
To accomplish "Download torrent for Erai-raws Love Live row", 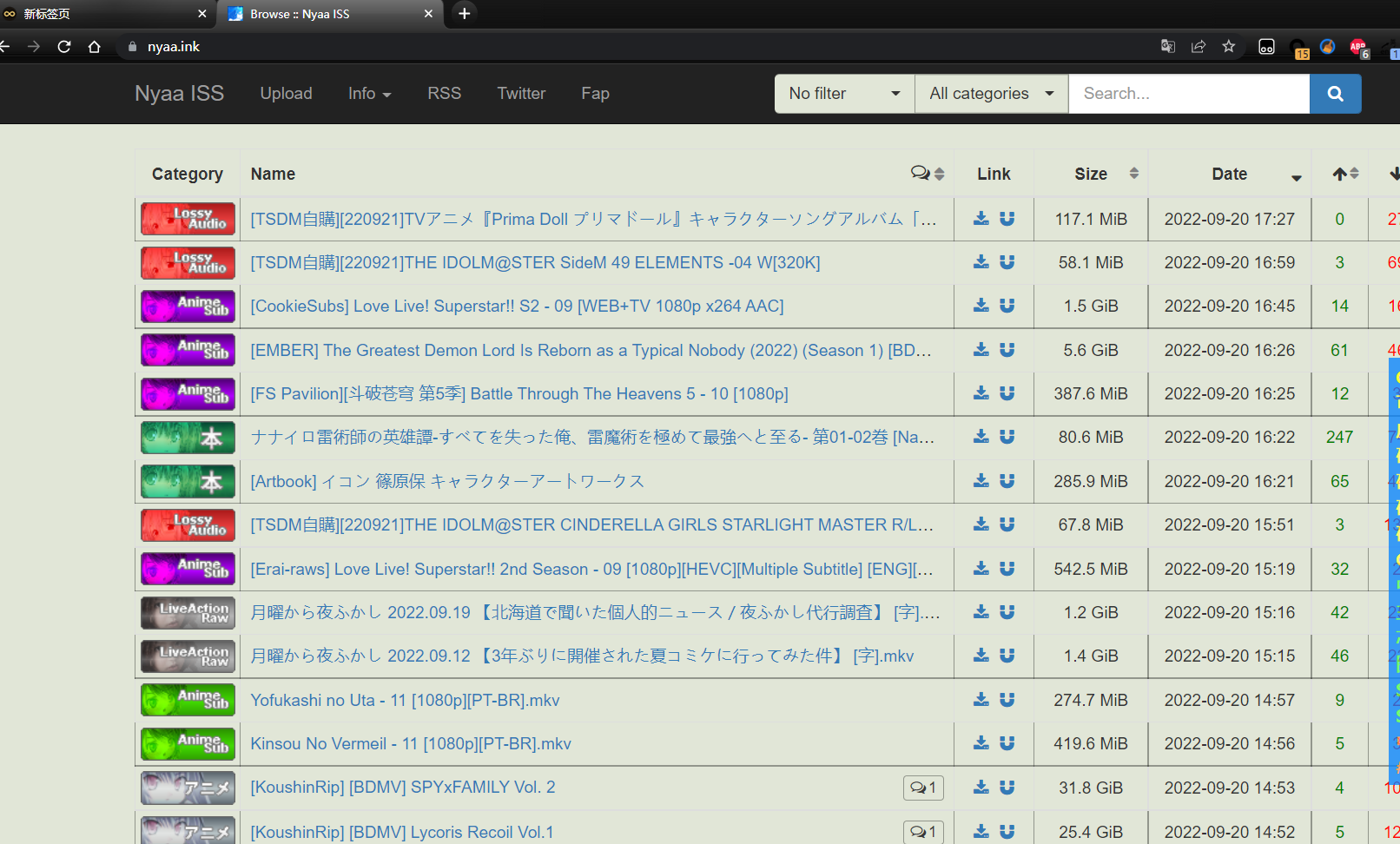I will click(x=981, y=569).
